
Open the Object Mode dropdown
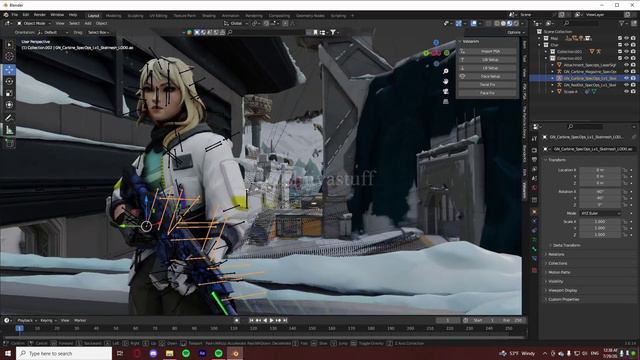(34, 23)
